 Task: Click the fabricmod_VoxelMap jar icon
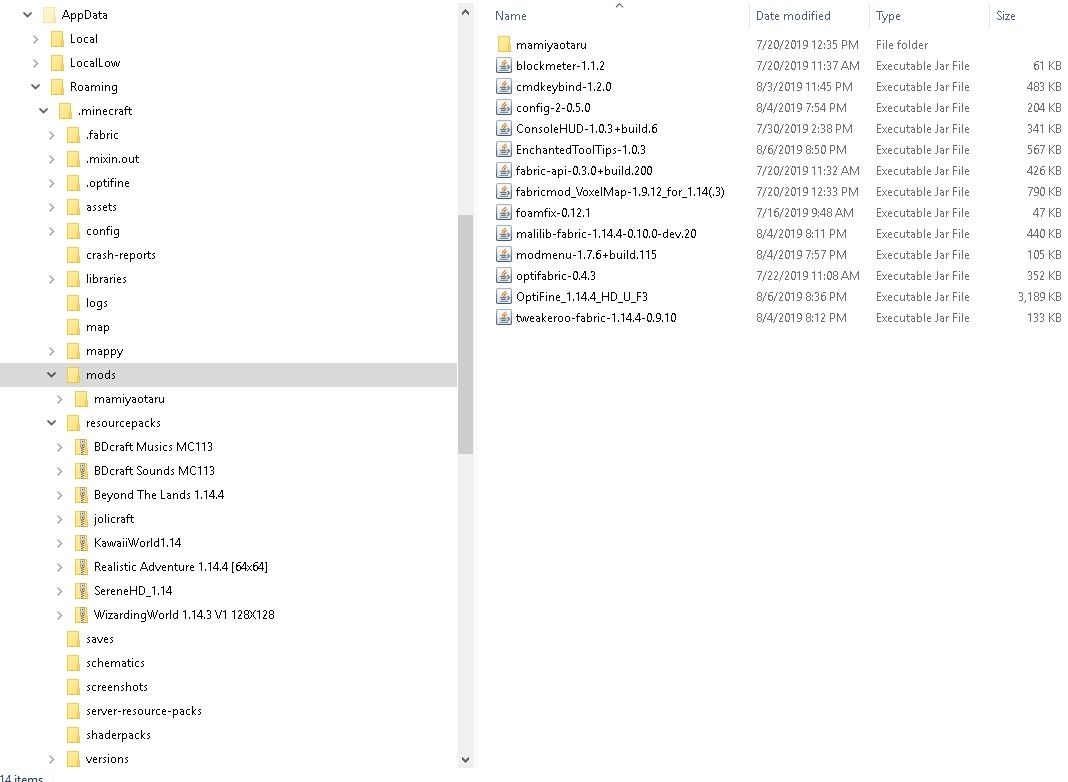503,192
